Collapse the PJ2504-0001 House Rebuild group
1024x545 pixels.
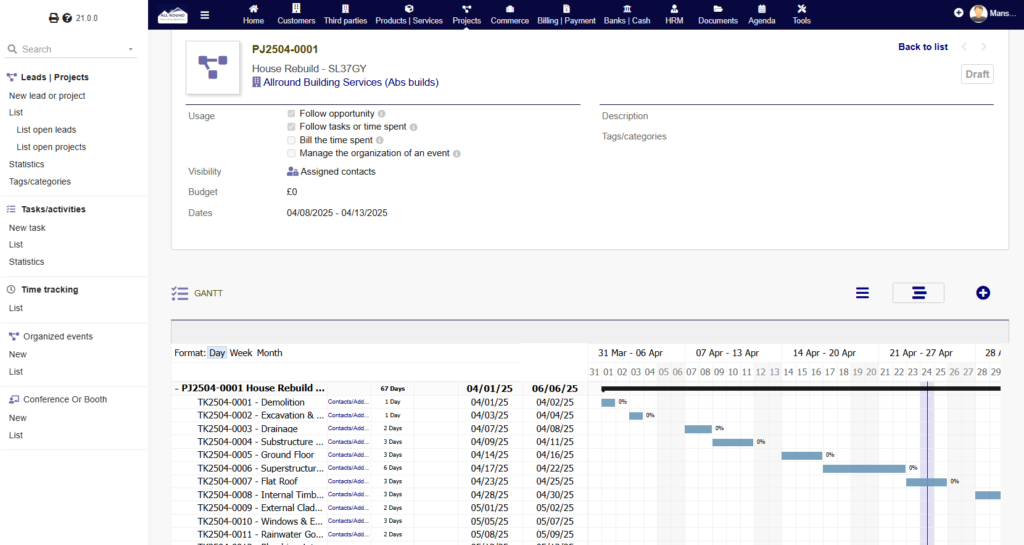click(177, 388)
